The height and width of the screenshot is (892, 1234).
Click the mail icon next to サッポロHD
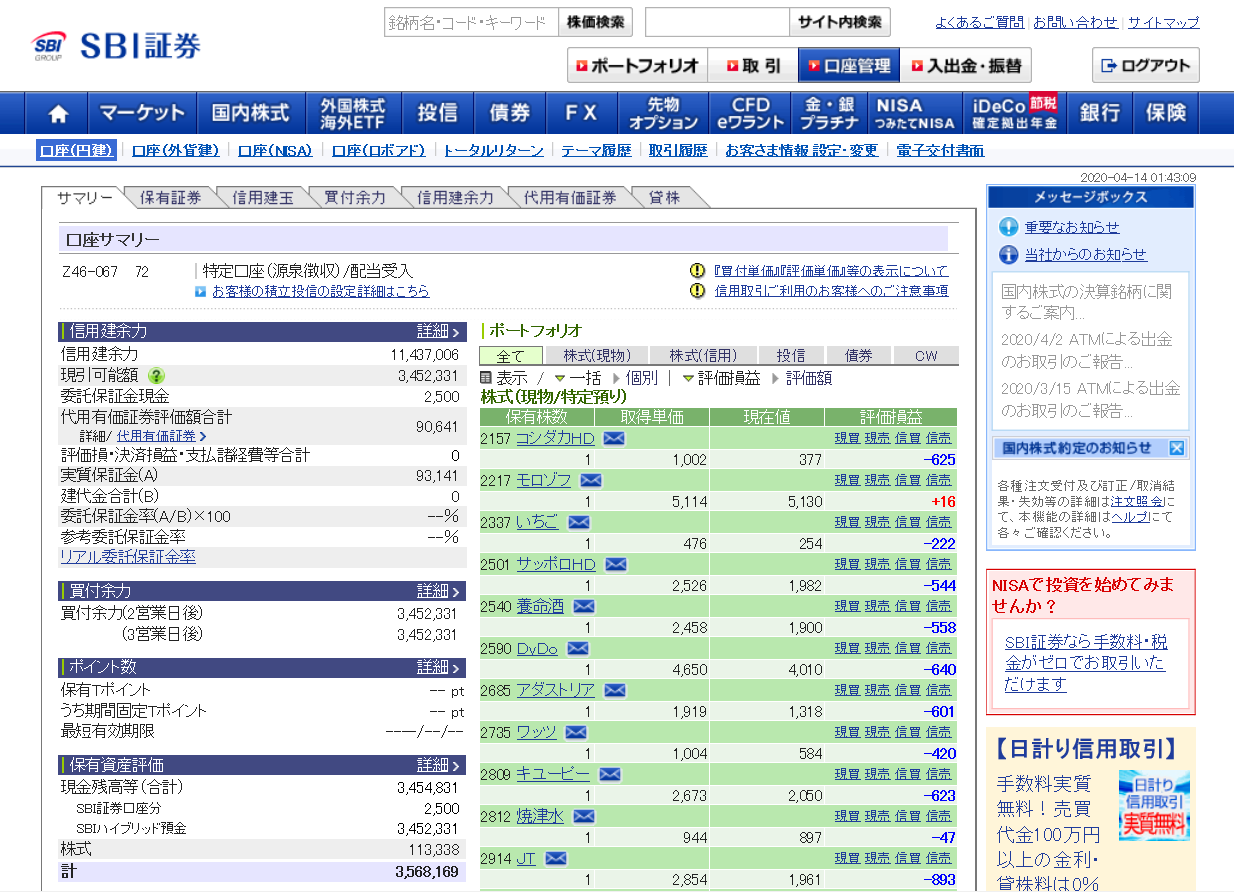[x=615, y=565]
